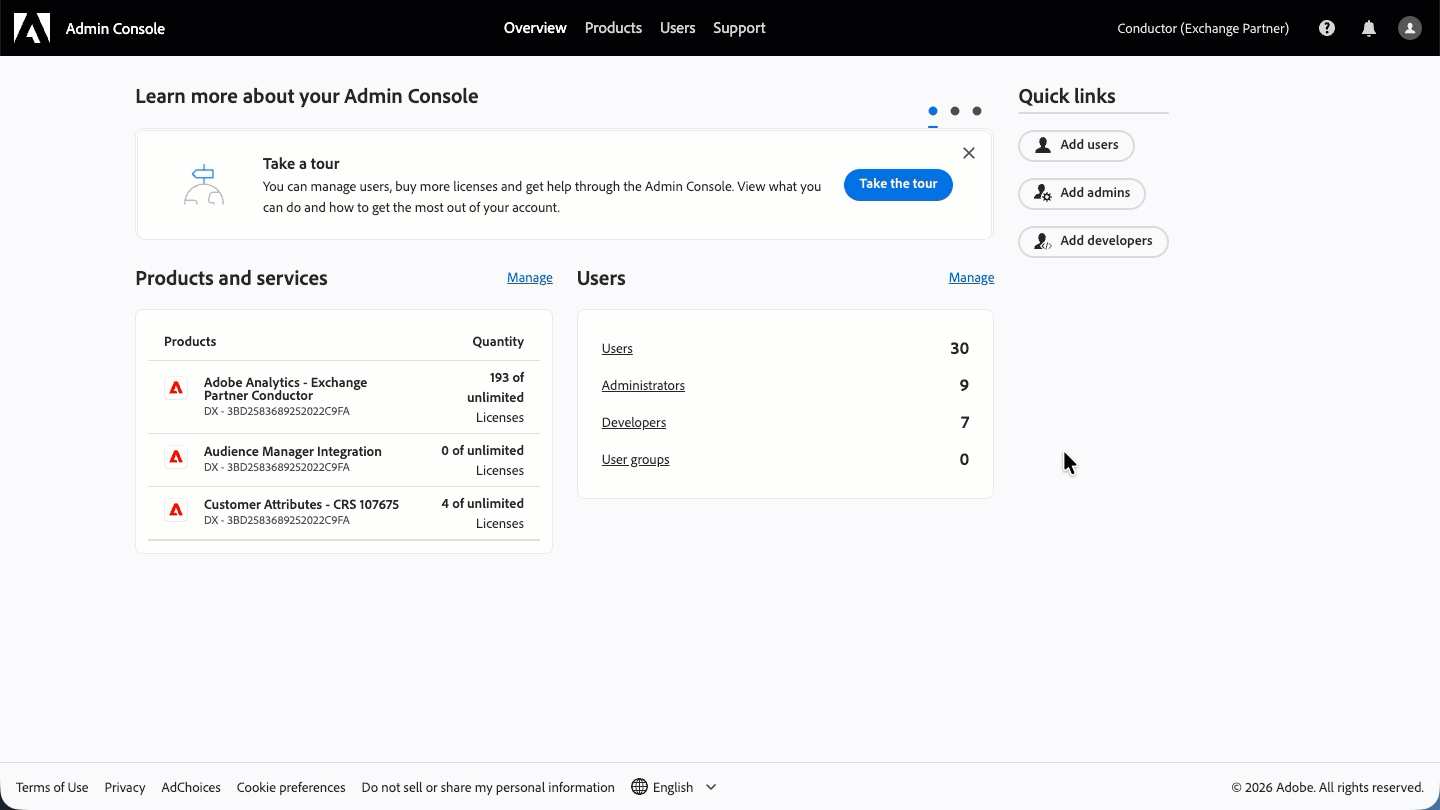Go to the Overview tab
1440x810 pixels.
[535, 28]
